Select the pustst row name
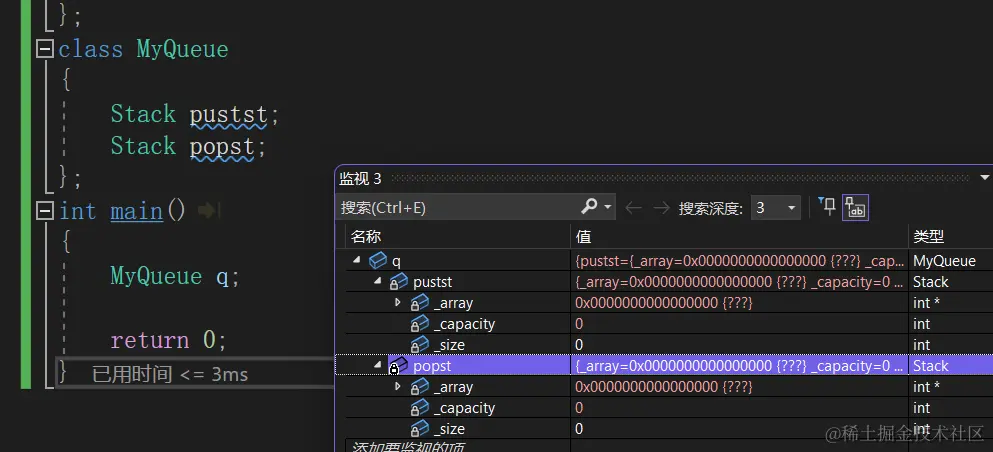993x452 pixels. point(433,282)
